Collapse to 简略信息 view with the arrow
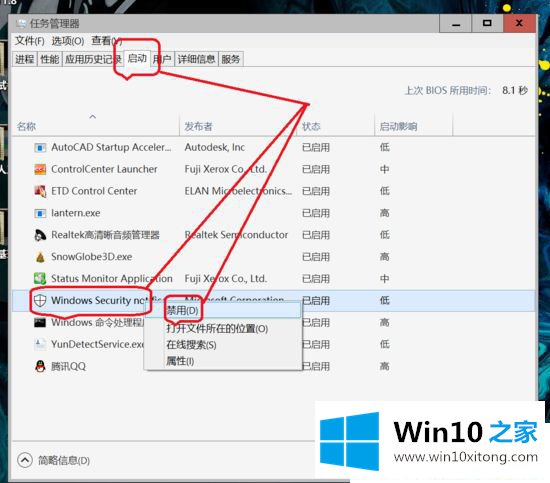Viewport: 550px width, 483px height. 25,460
